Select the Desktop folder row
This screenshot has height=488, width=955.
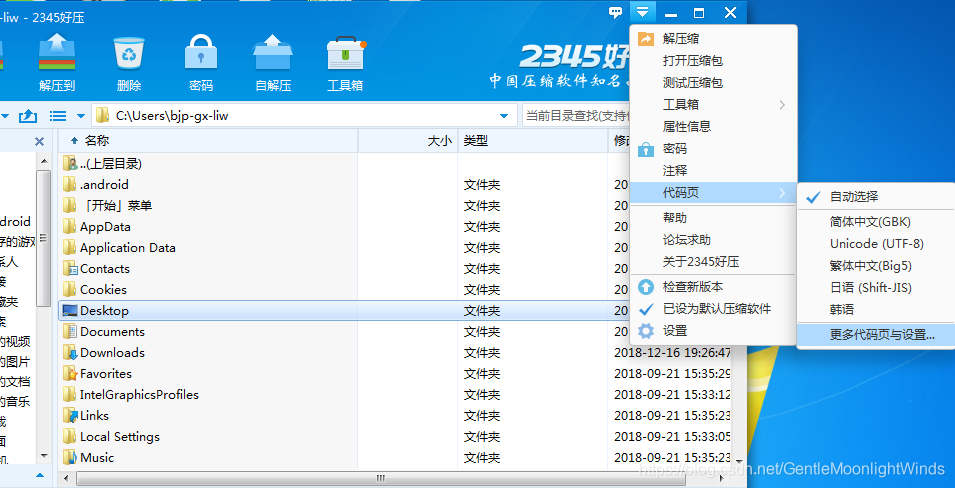tap(345, 311)
